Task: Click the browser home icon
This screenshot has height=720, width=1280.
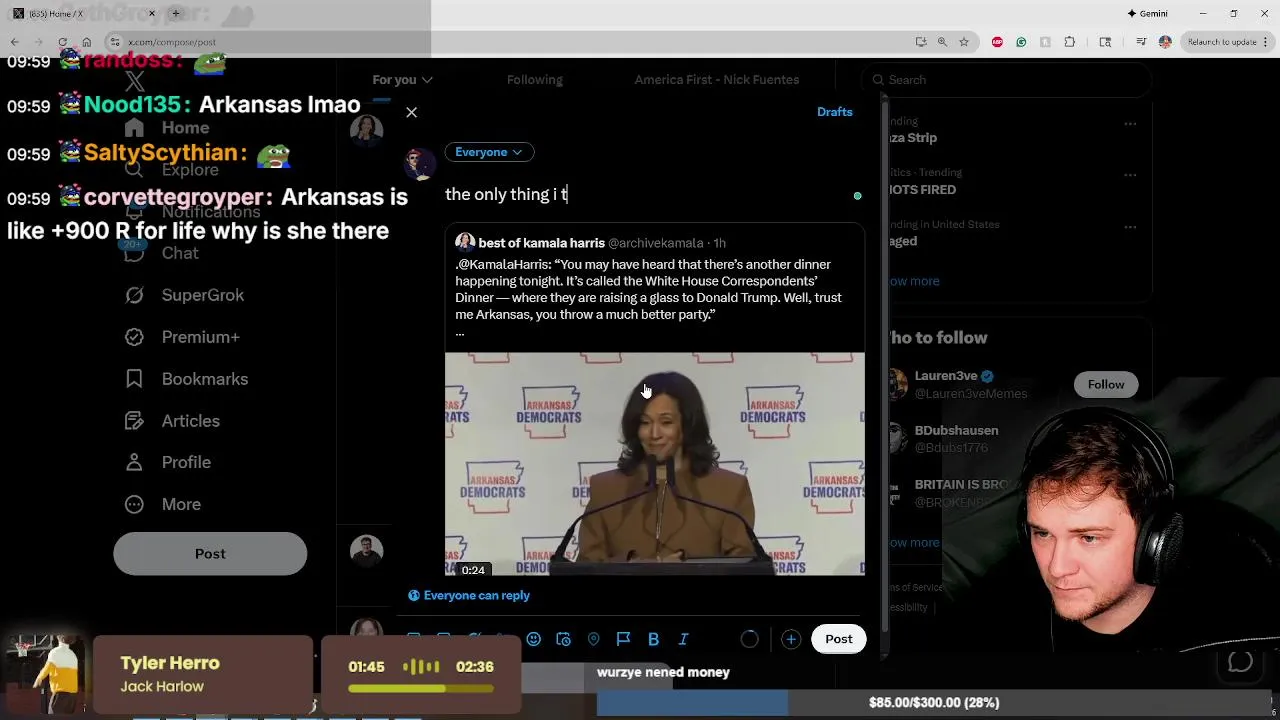Action: tap(87, 42)
